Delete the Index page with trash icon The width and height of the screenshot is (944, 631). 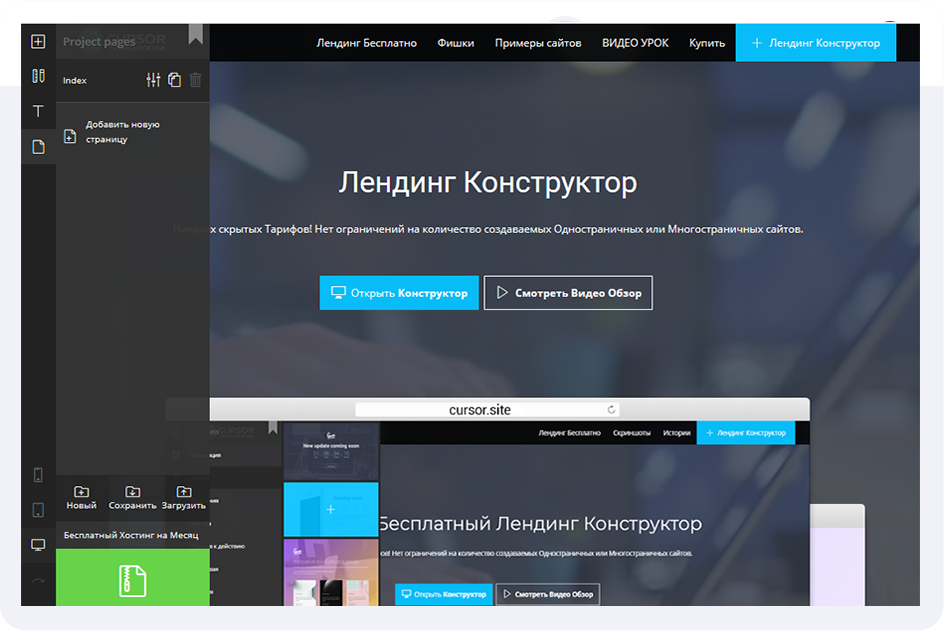tap(195, 80)
